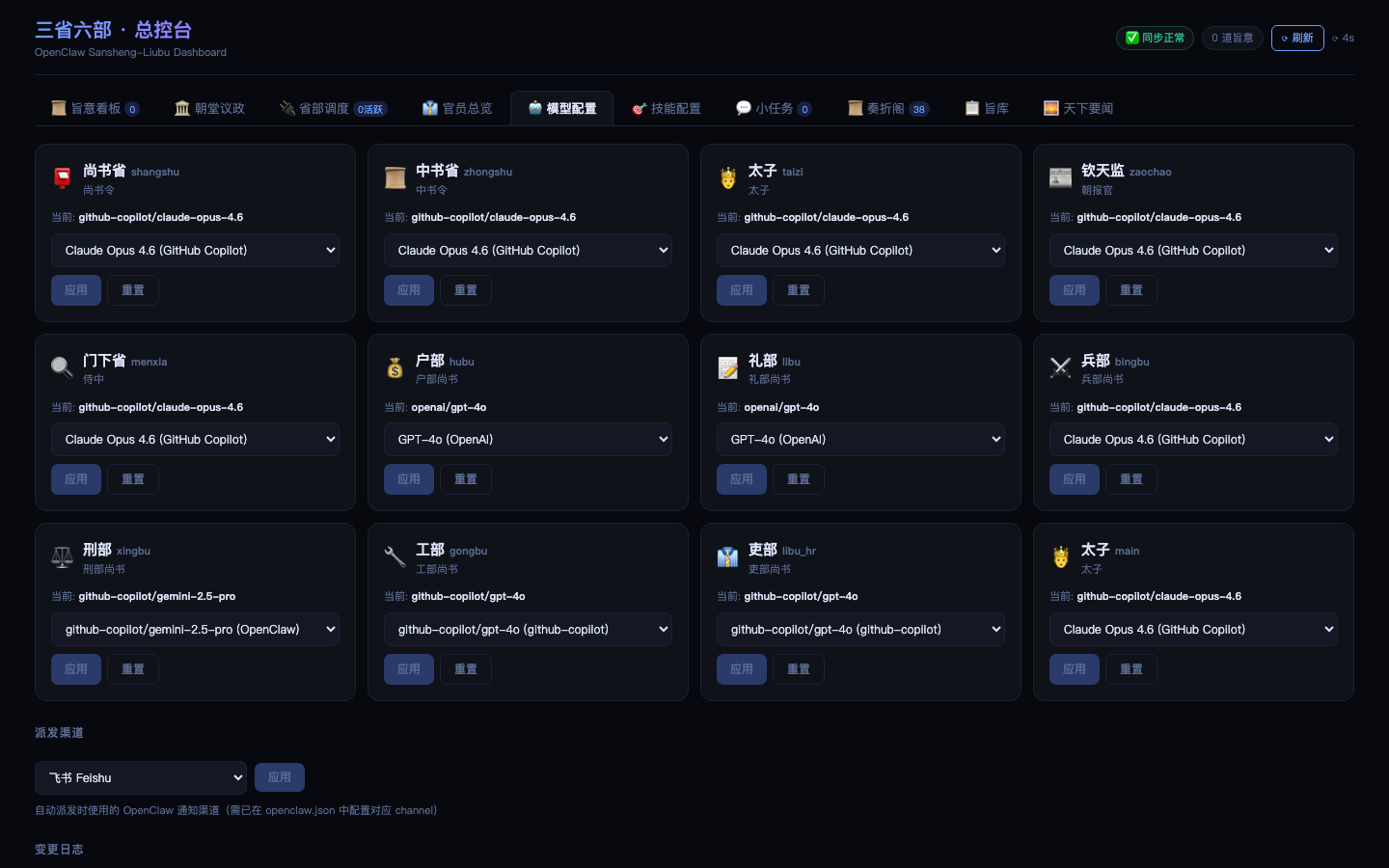Open the 奏折阁 tab
Screen dimensions: 1389x868
(x=888, y=108)
